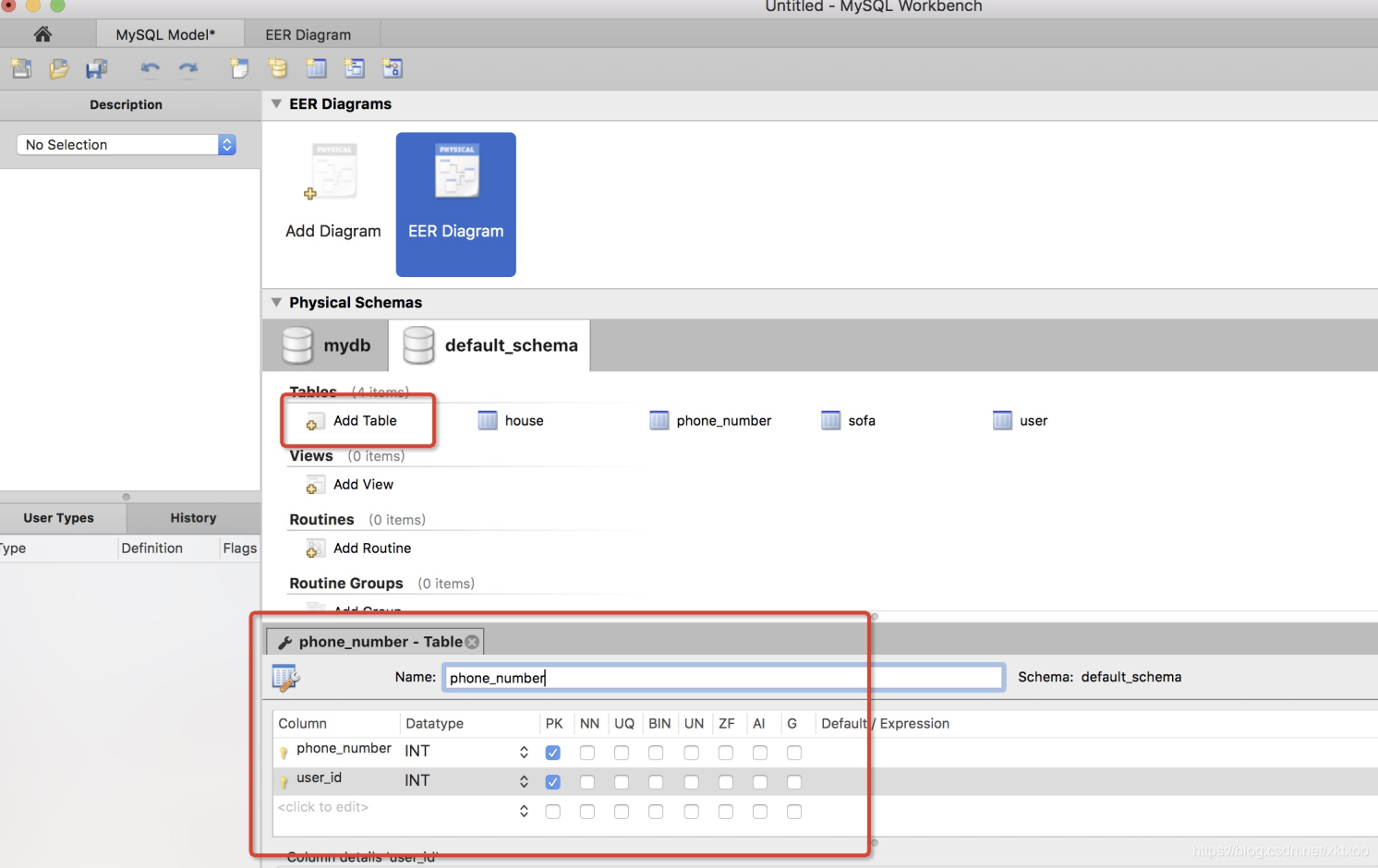
Task: Click the Add Routine label
Action: point(372,549)
